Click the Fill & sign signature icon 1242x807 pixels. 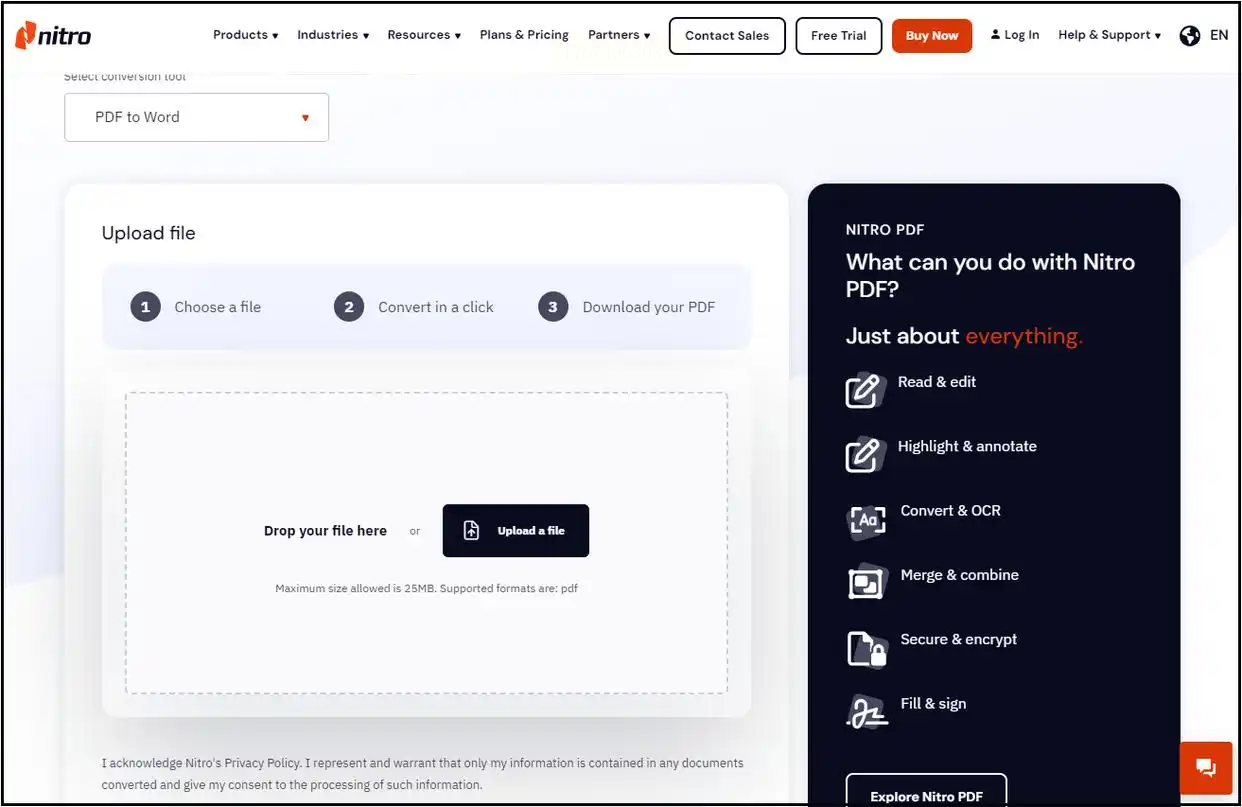click(866, 712)
